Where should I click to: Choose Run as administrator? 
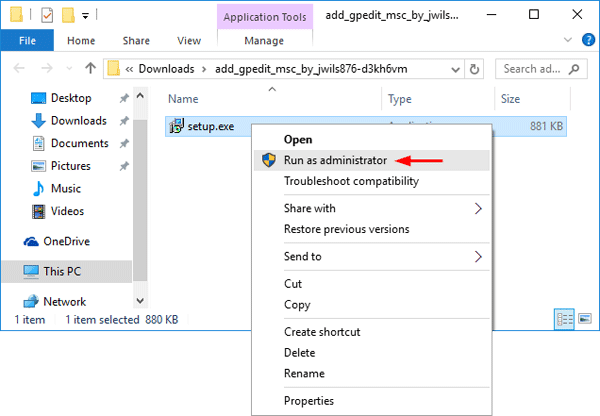(x=372, y=160)
